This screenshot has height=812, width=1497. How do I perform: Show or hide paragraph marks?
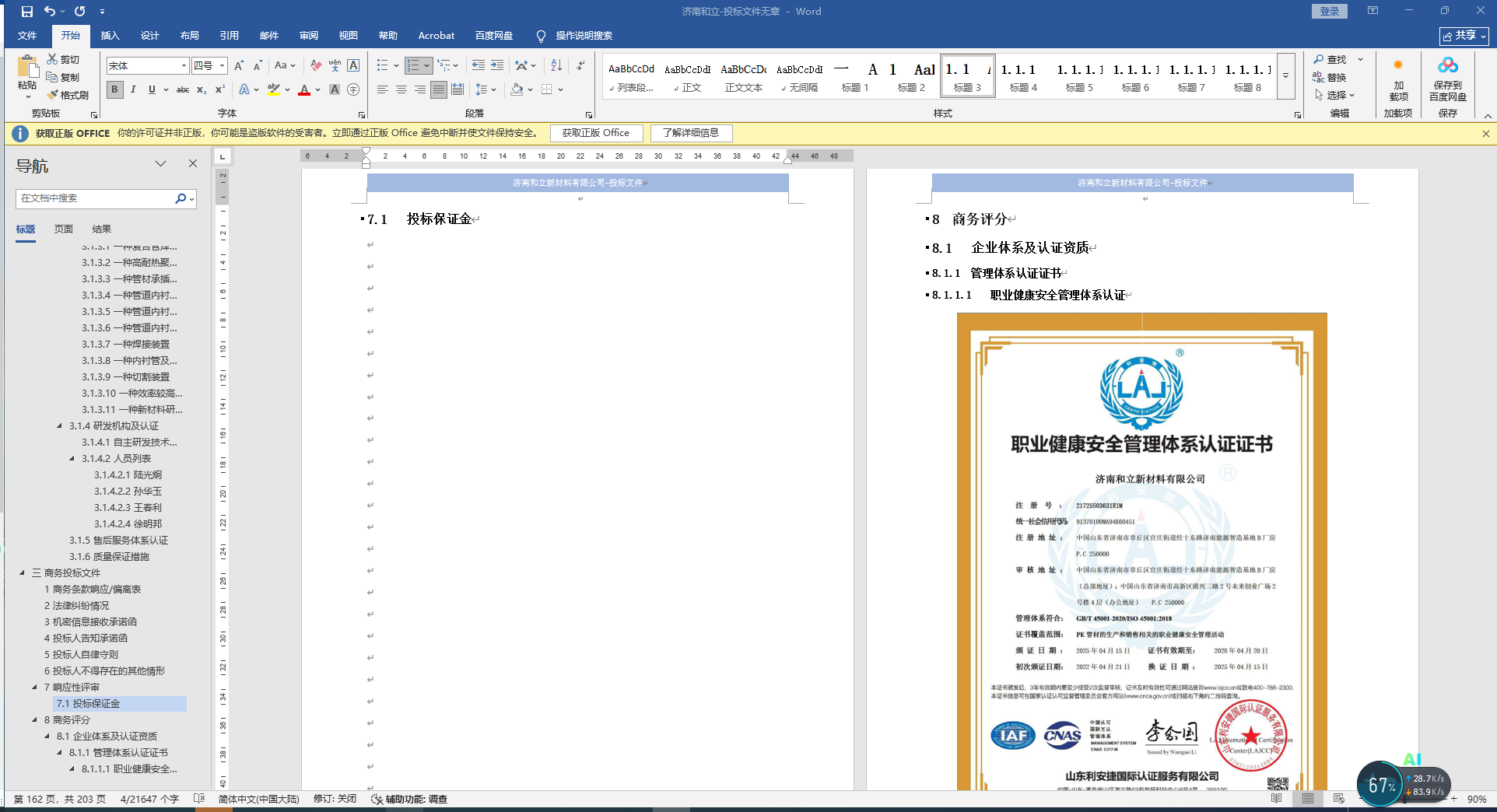click(x=580, y=66)
